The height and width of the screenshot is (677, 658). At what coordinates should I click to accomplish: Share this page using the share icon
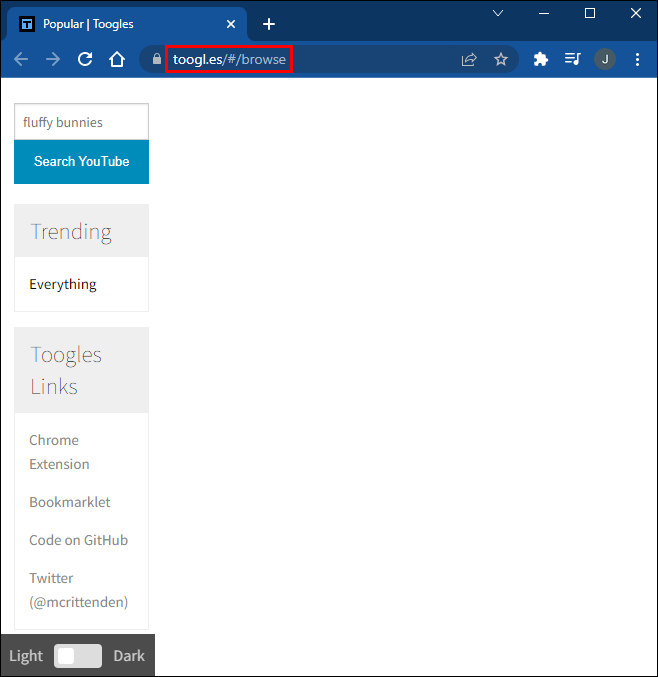[x=469, y=59]
